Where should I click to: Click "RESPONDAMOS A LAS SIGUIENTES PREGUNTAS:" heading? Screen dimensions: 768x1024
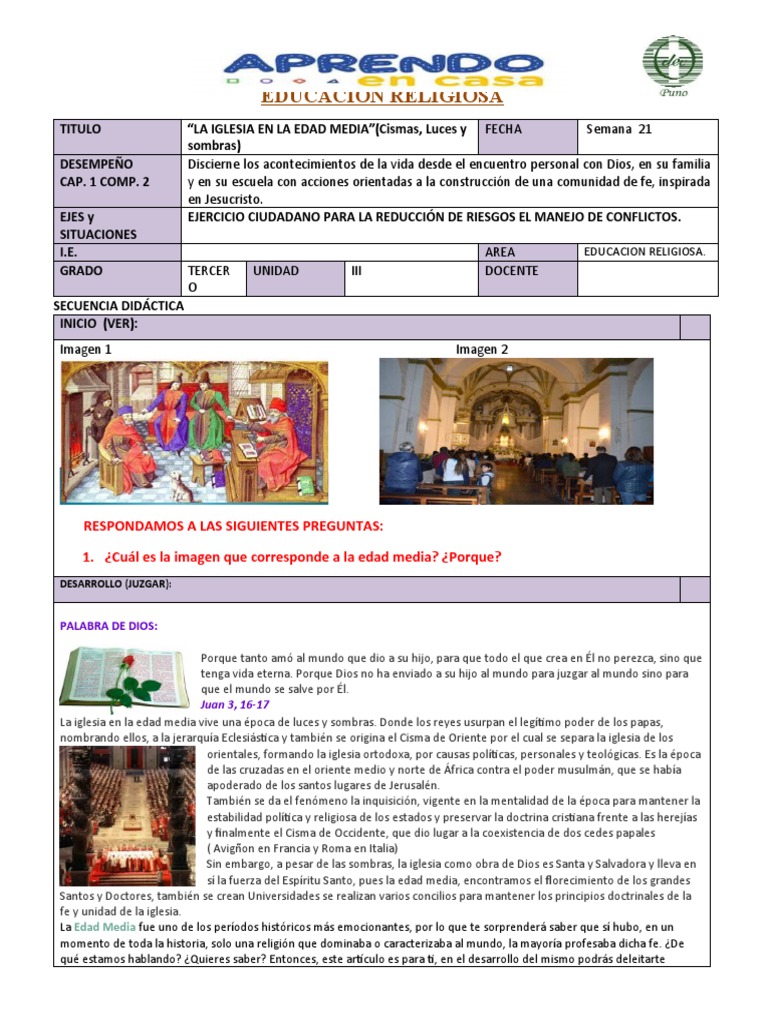233,526
